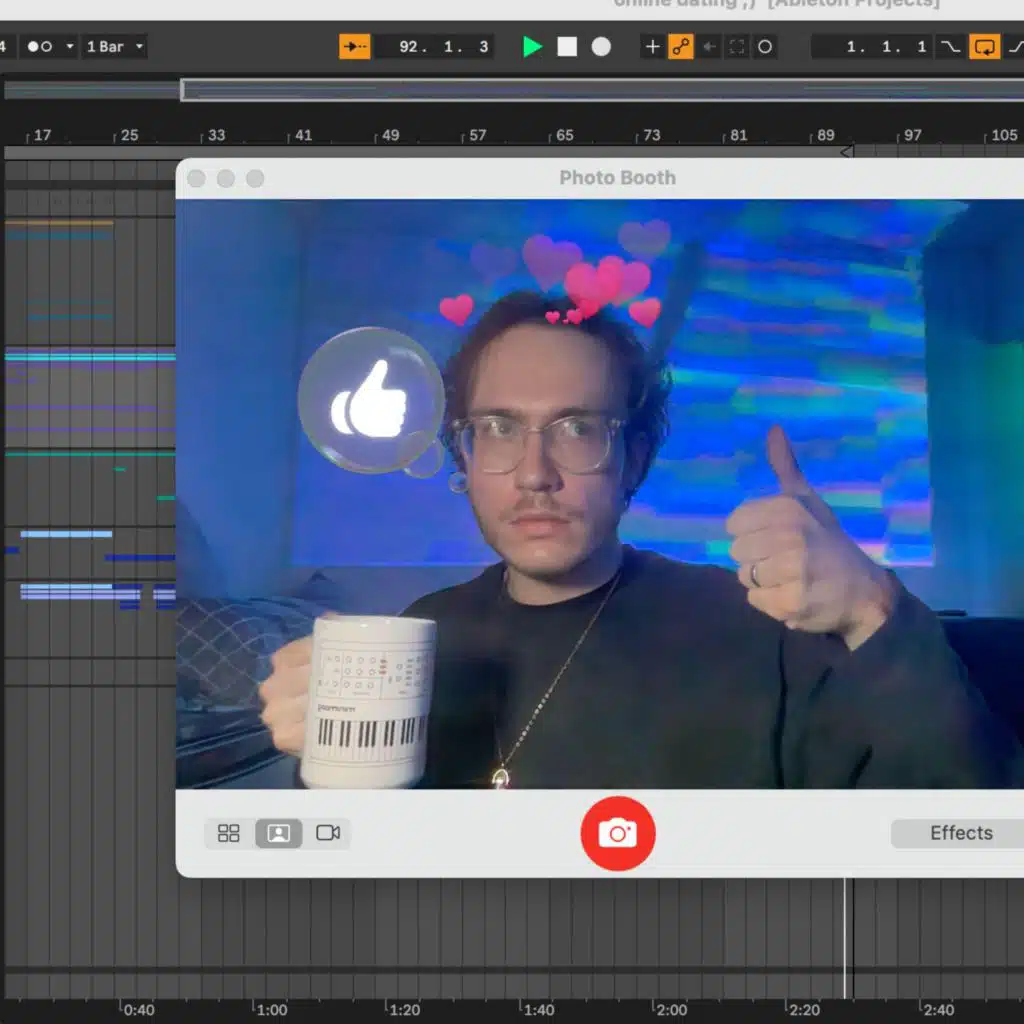Switch to single still photo mode
Viewport: 1024px width, 1024px height.
[278, 833]
